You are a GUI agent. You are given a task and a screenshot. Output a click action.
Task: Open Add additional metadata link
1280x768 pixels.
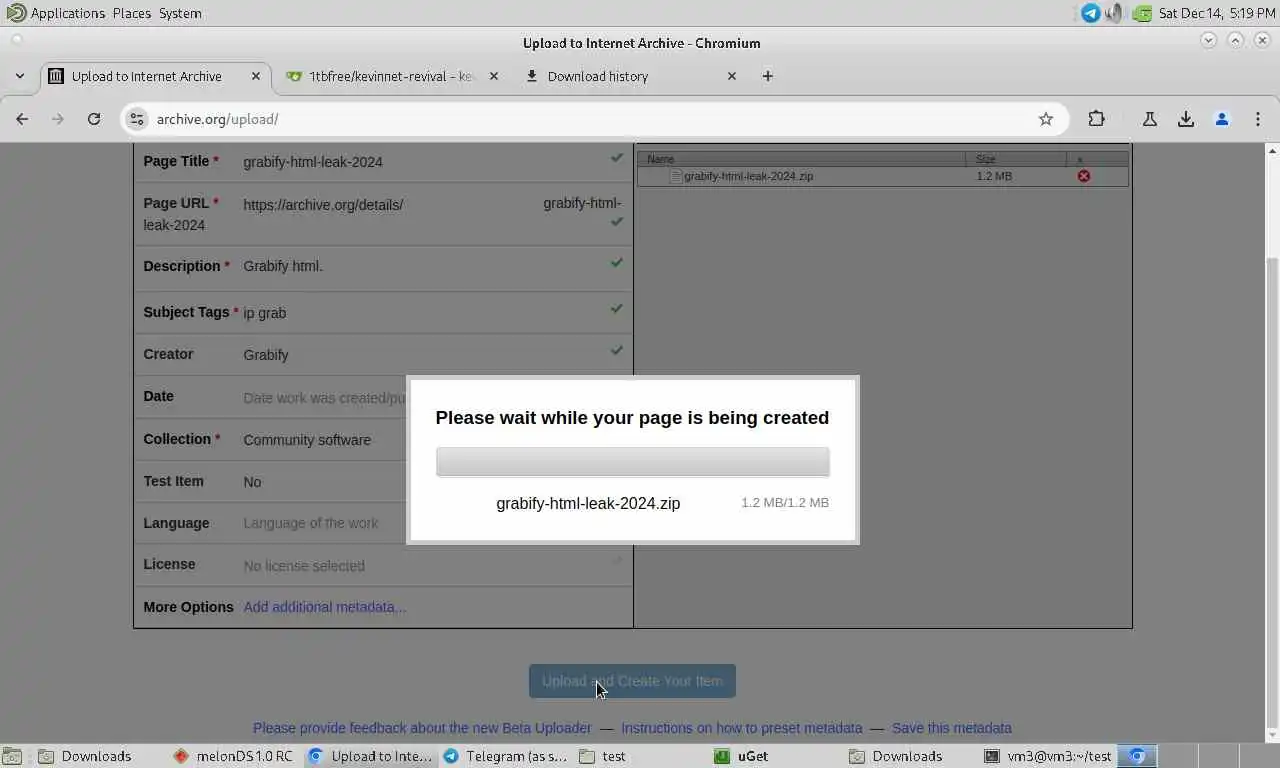(x=325, y=607)
